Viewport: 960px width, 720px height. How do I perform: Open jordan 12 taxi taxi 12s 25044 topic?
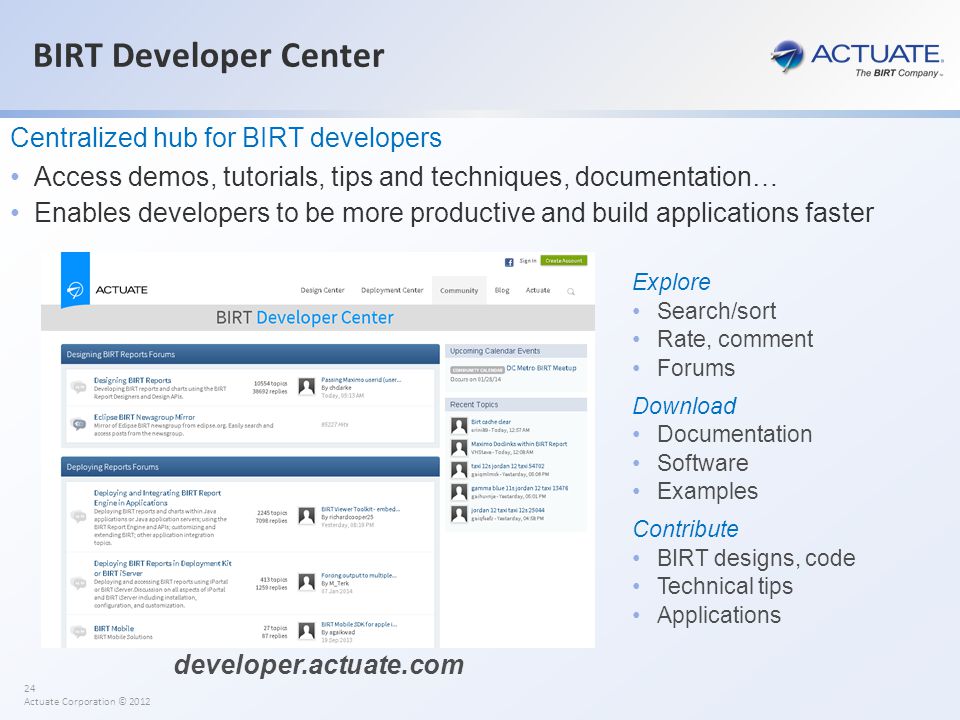coord(508,510)
